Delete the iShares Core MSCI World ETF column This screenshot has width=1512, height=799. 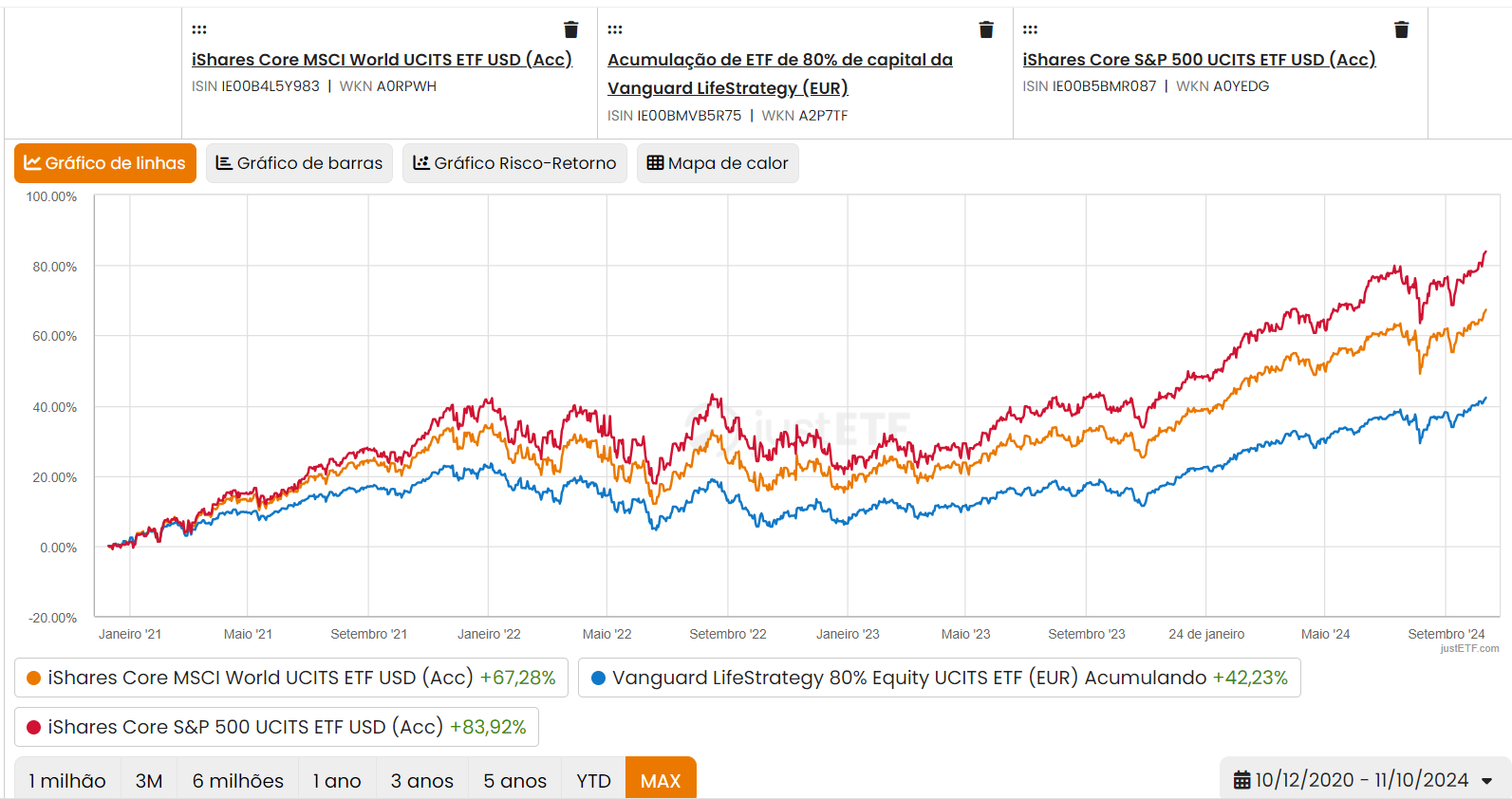click(x=570, y=29)
